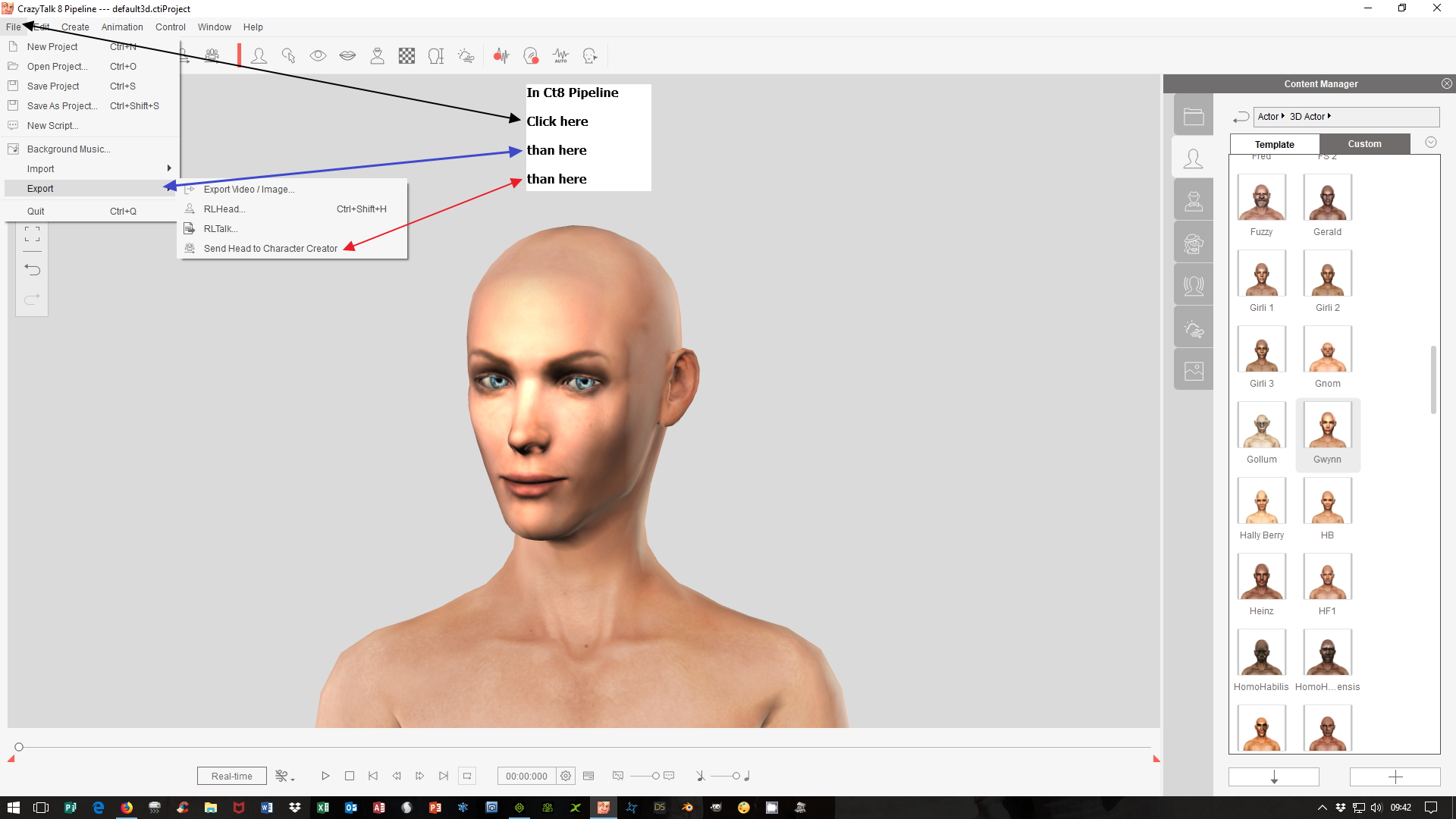Open the Create menu

coord(75,27)
